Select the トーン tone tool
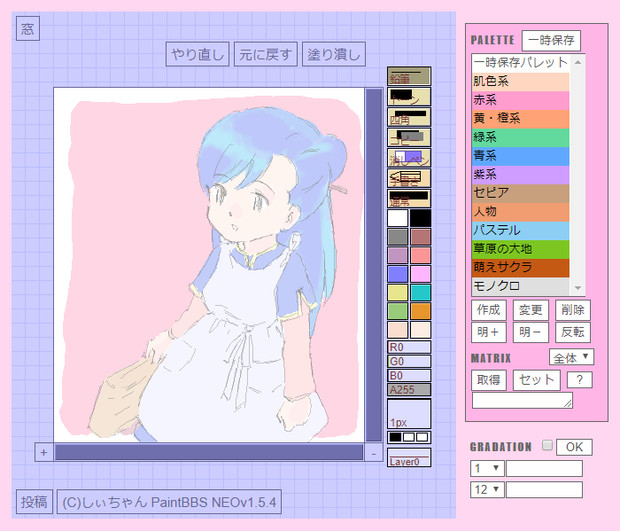The width and height of the screenshot is (620, 531). [408, 97]
